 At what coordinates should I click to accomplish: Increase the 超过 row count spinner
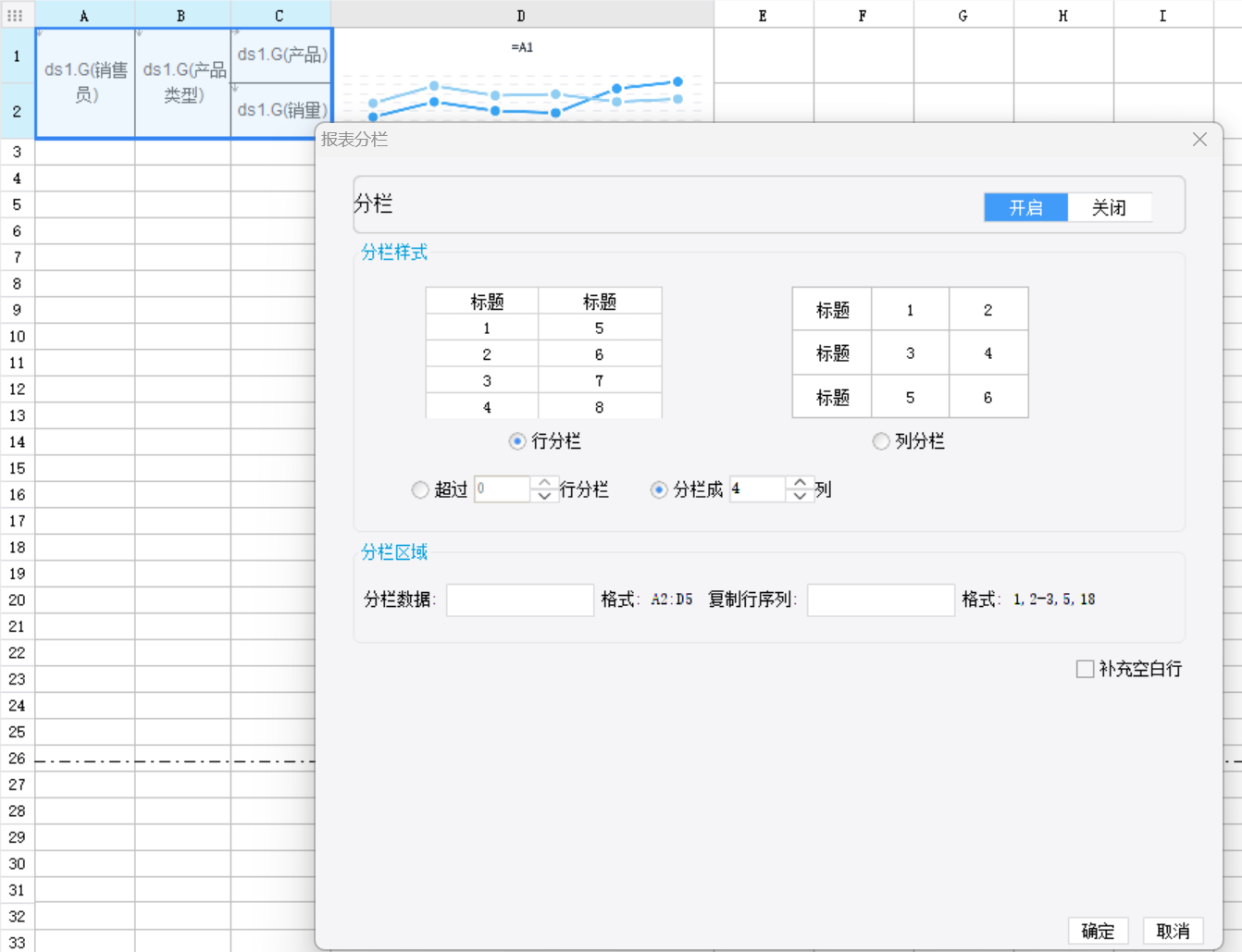(x=544, y=483)
